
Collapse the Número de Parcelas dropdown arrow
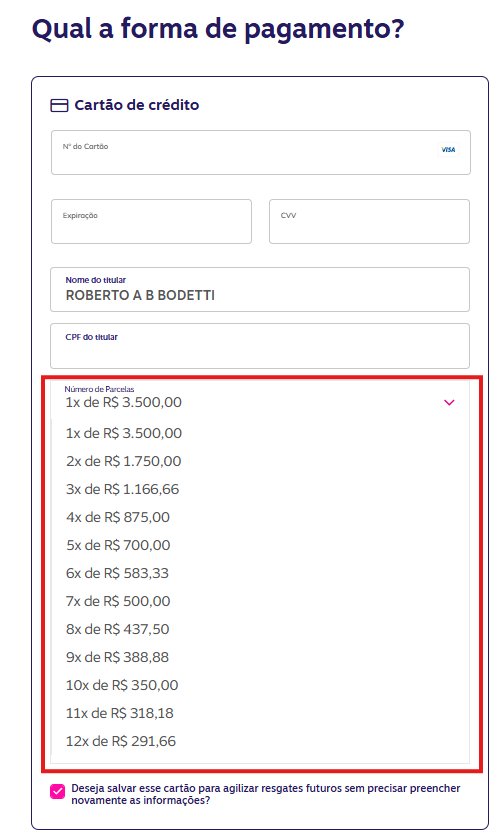449,403
